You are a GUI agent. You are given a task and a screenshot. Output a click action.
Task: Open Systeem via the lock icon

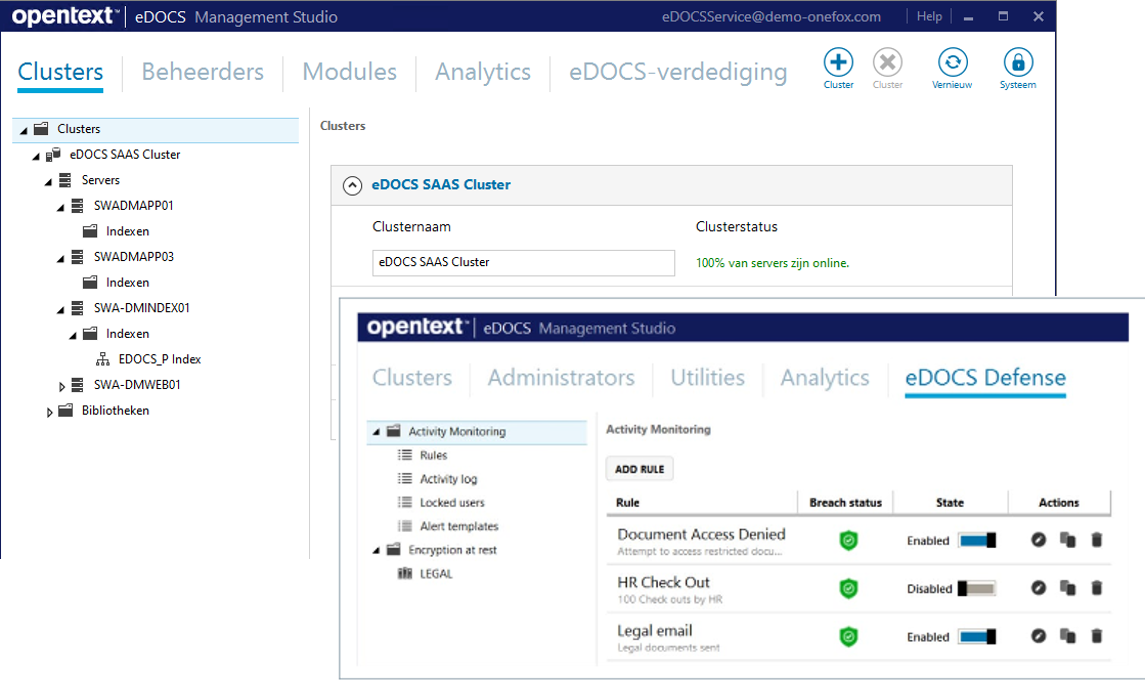tap(1017, 62)
